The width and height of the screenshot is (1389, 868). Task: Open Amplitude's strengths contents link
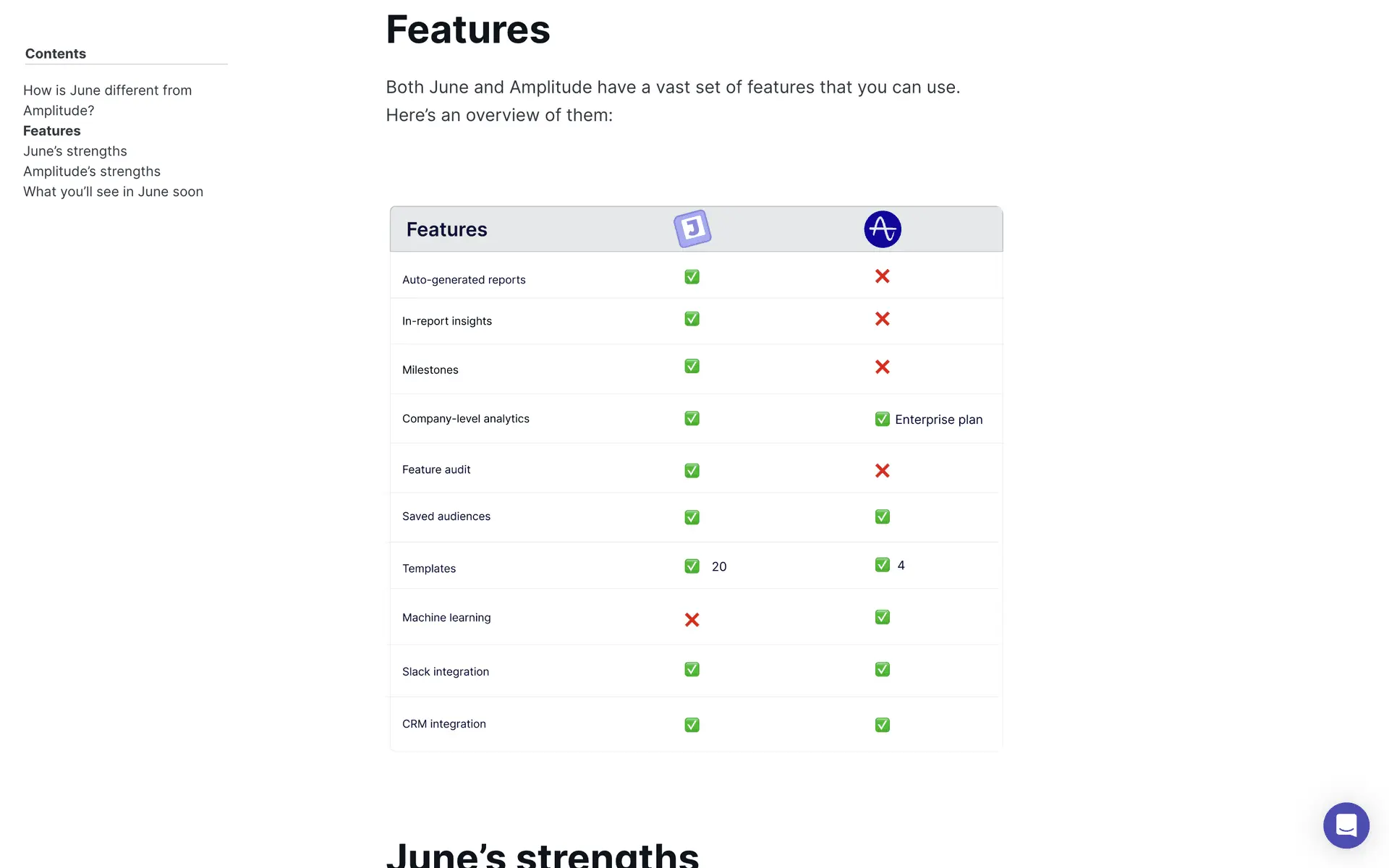(x=92, y=171)
